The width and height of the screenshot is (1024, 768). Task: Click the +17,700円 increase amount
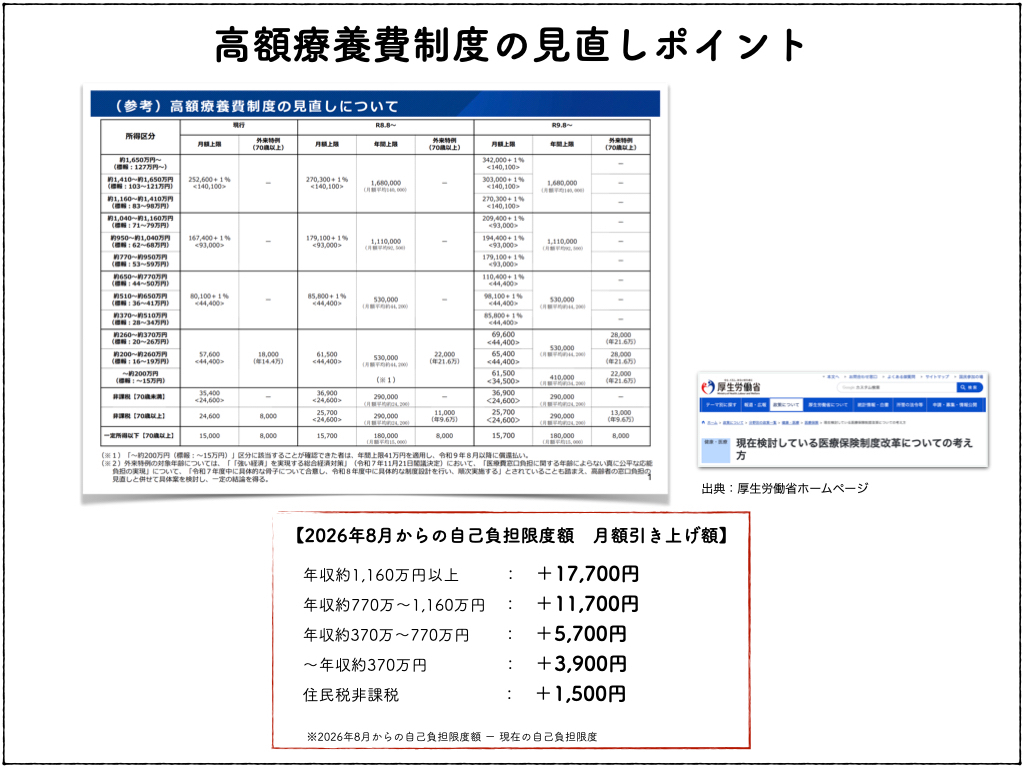(x=586, y=574)
